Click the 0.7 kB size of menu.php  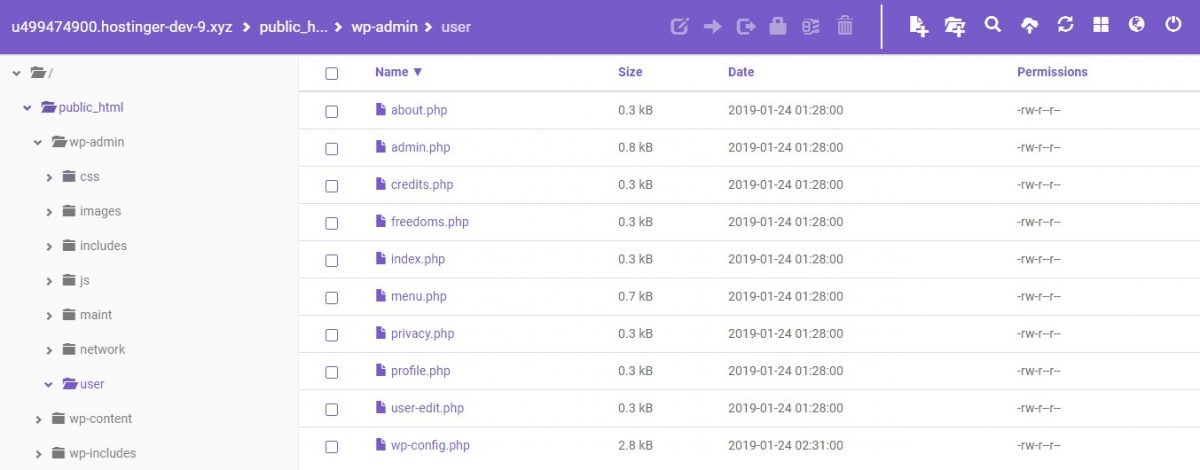click(635, 296)
